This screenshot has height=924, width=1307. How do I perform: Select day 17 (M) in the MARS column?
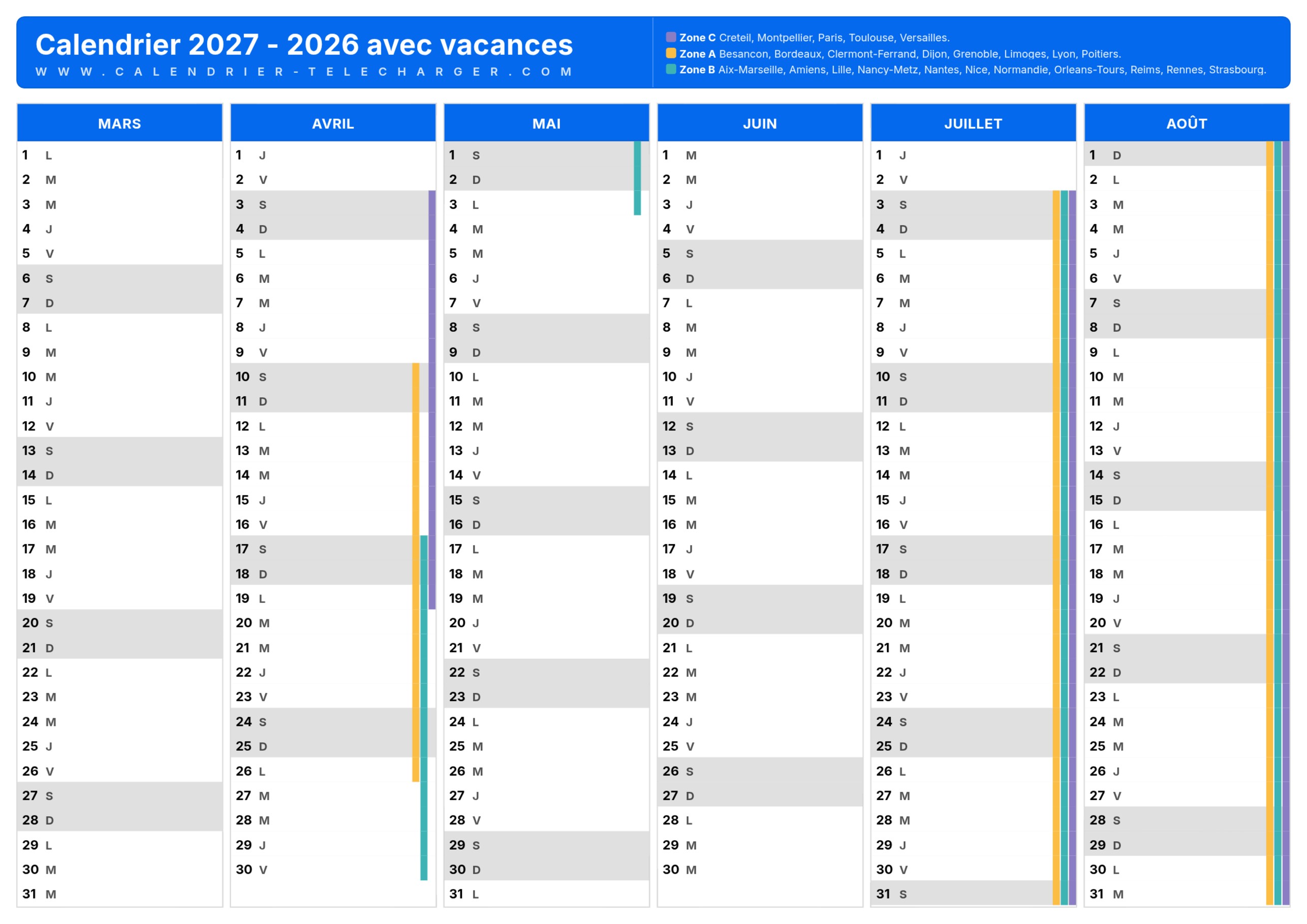119,549
